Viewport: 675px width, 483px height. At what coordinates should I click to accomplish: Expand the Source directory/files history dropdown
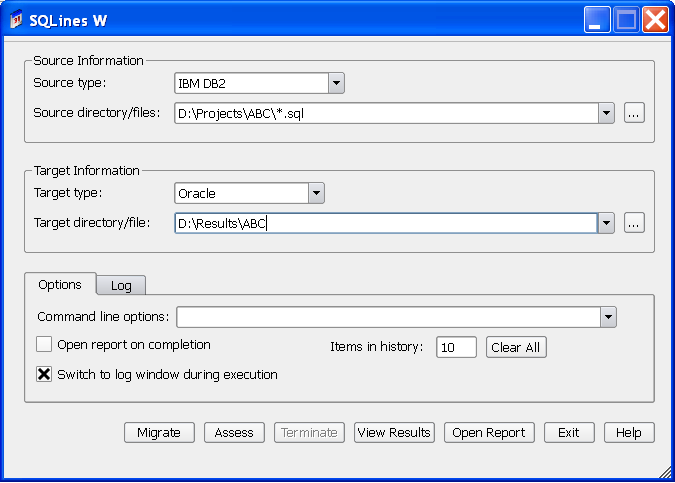[x=606, y=113]
